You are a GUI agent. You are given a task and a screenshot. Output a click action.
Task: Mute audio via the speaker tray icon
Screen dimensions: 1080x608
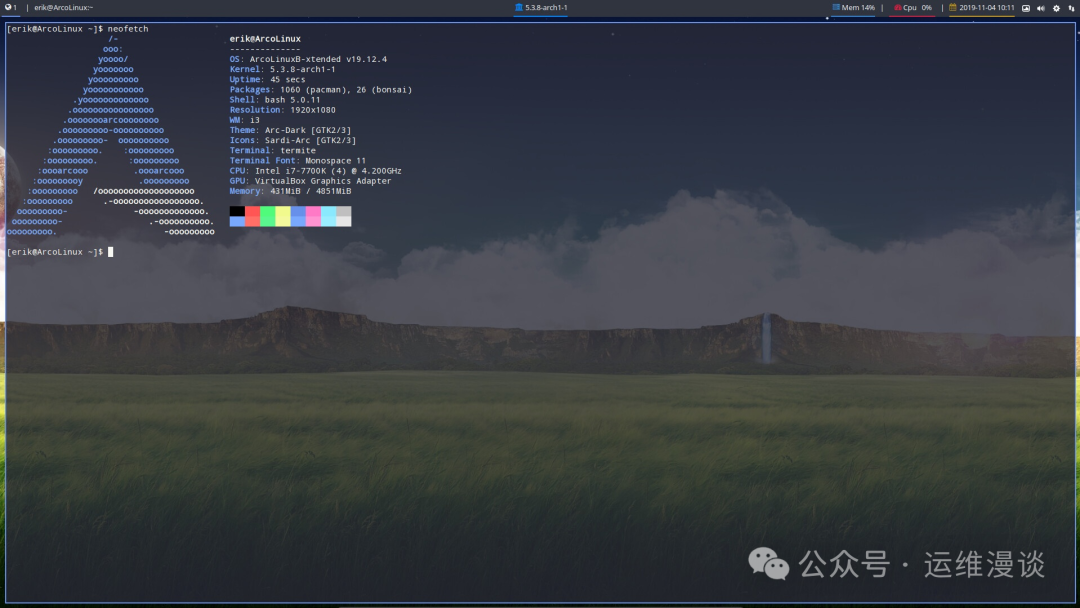[1041, 8]
